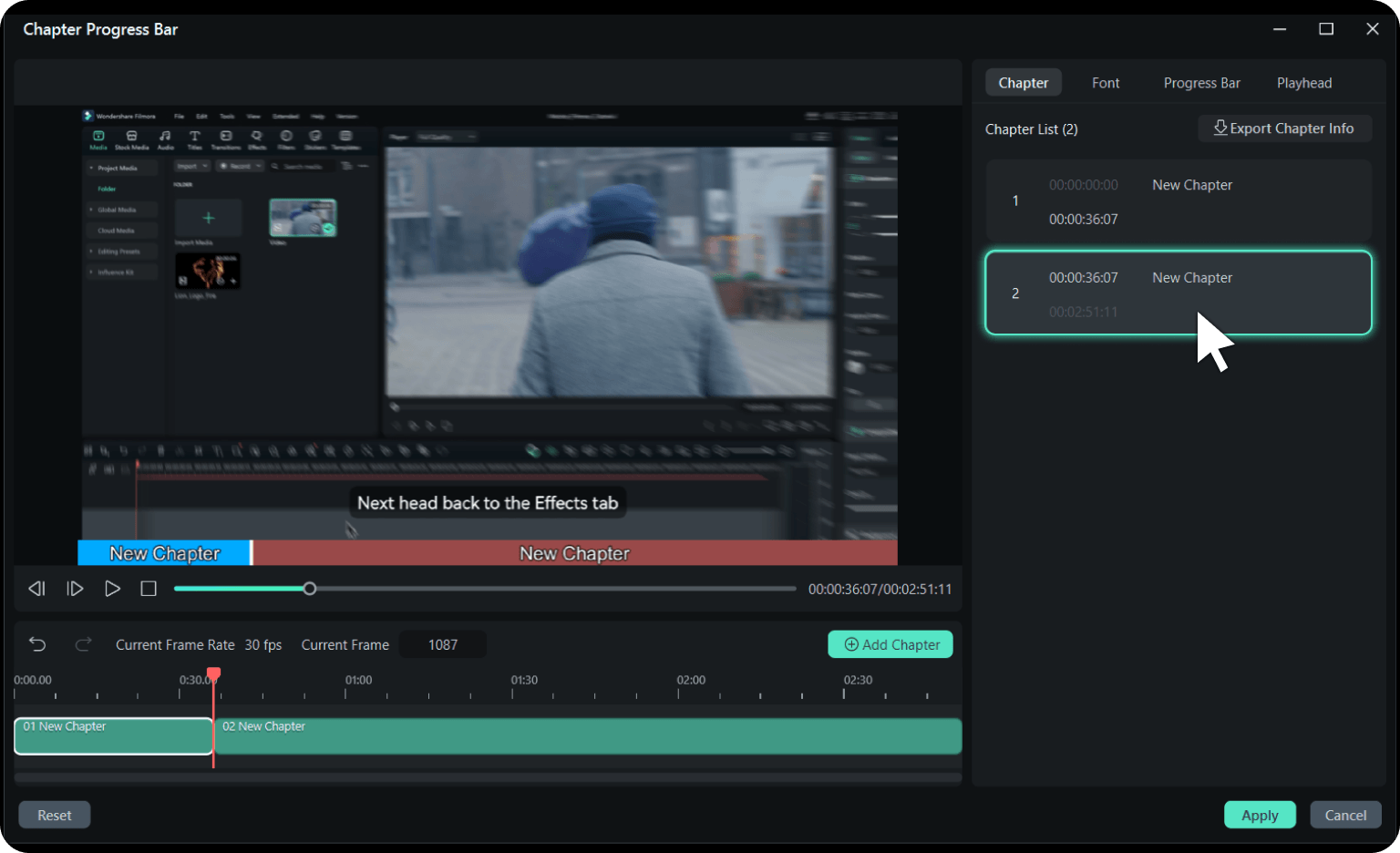The width and height of the screenshot is (1400, 853).
Task: Maximize the Chapter Progress Bar window
Action: tap(1326, 29)
